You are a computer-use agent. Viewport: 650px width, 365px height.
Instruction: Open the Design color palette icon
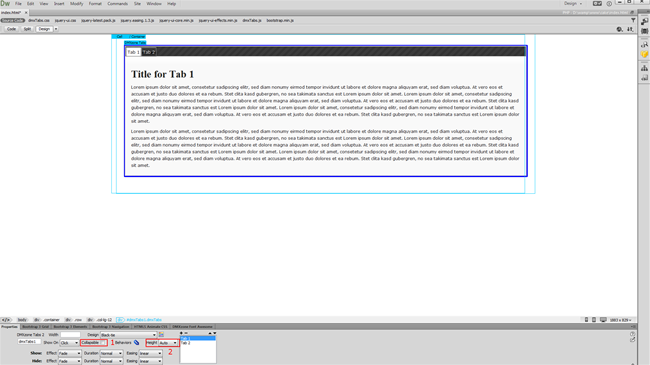pyautogui.click(x=161, y=334)
